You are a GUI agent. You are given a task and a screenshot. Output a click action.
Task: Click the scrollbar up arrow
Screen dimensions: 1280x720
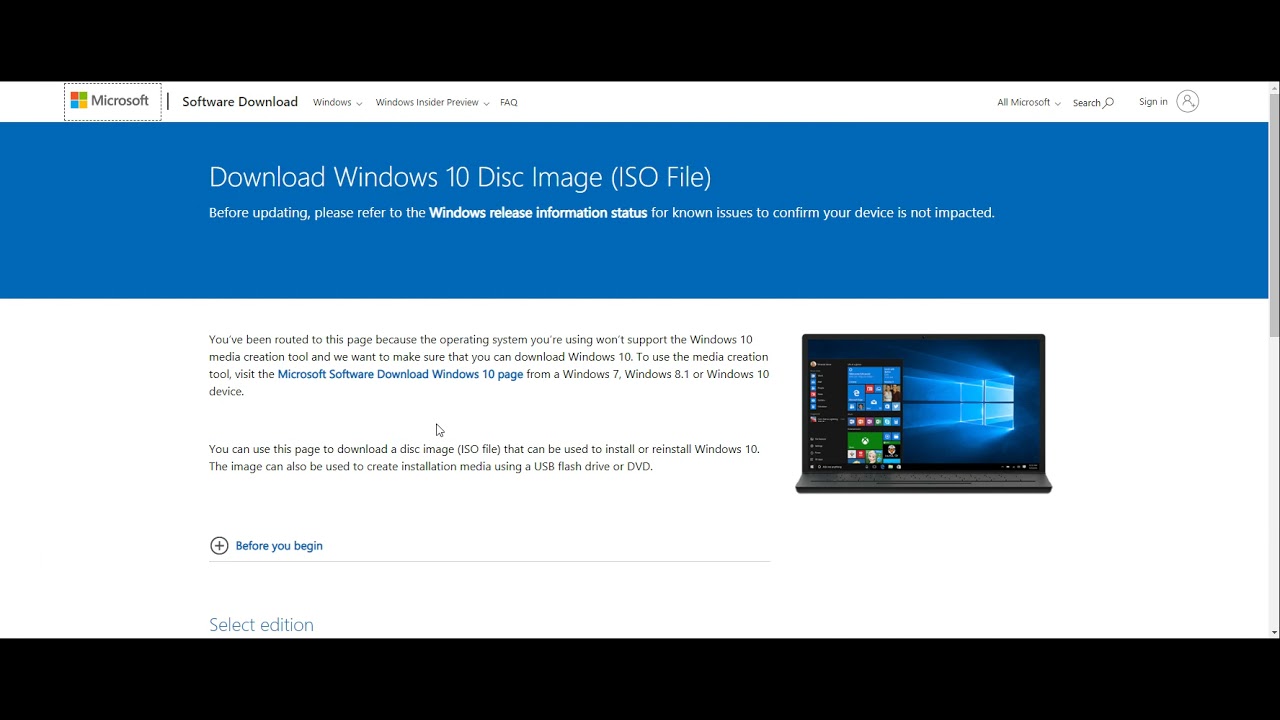point(1274,87)
